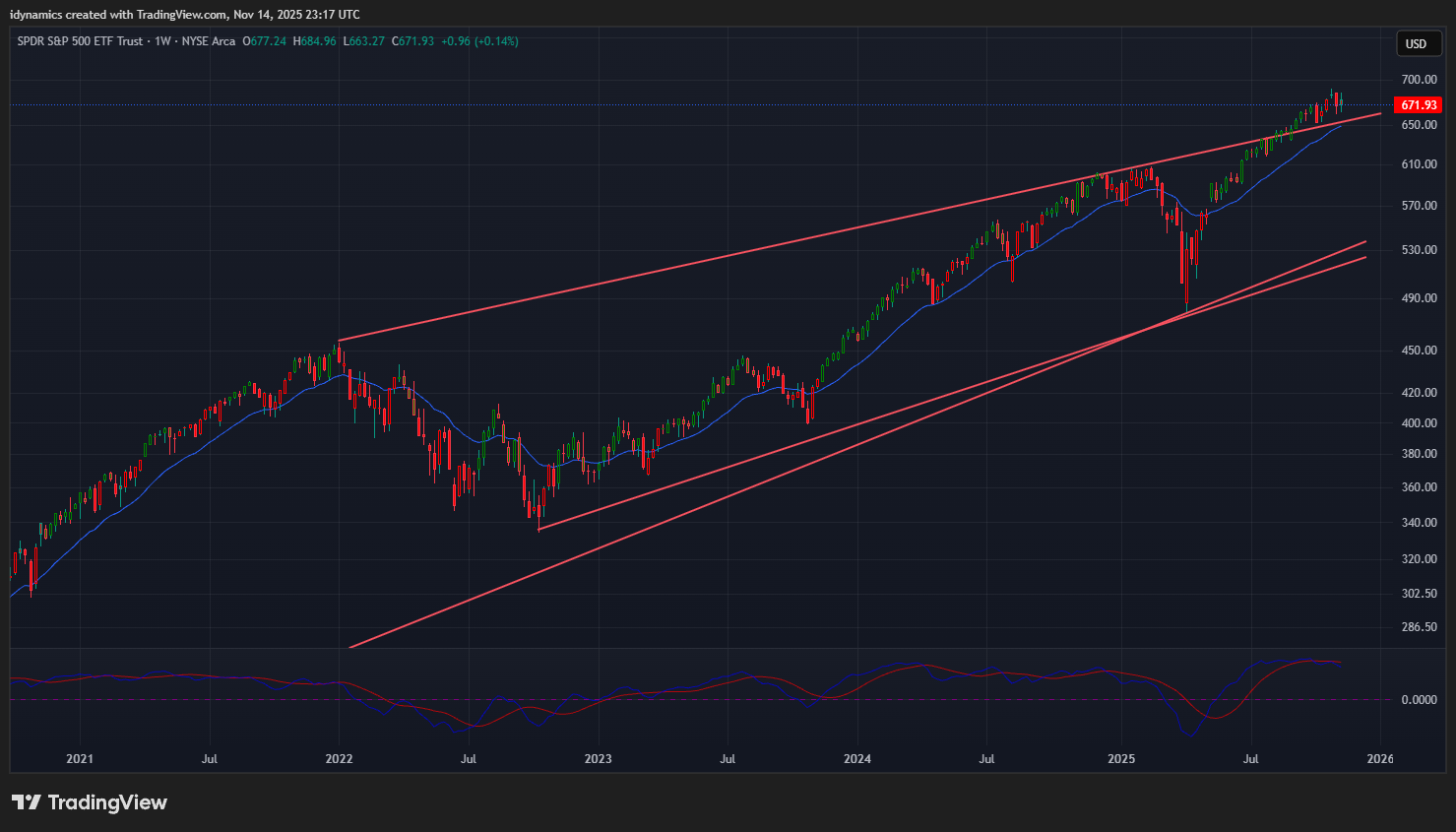Click the 1W timeframe in chart legend

tap(162, 41)
